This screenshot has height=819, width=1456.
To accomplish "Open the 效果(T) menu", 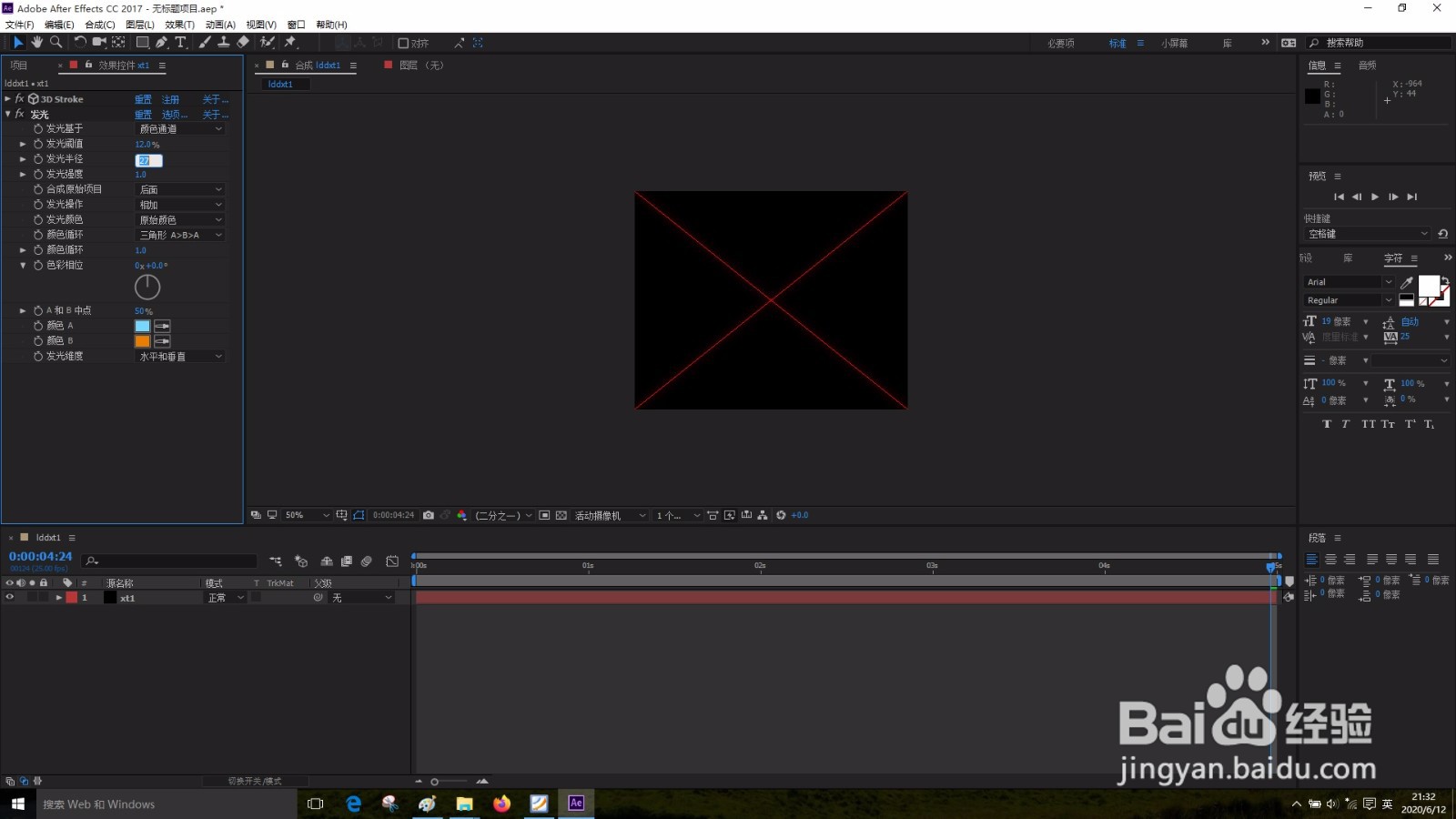I will (179, 25).
